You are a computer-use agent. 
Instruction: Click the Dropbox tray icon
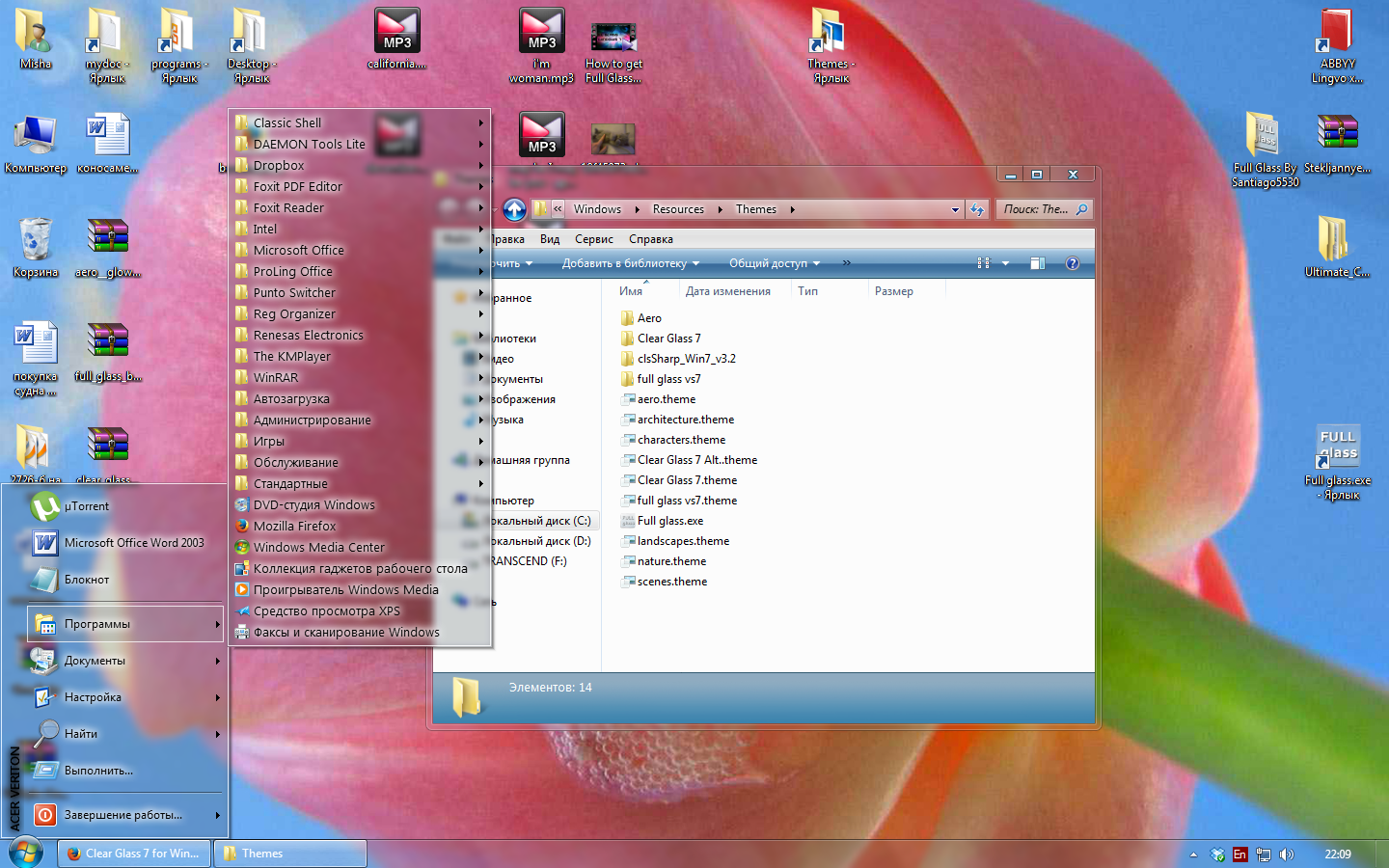(x=1217, y=854)
